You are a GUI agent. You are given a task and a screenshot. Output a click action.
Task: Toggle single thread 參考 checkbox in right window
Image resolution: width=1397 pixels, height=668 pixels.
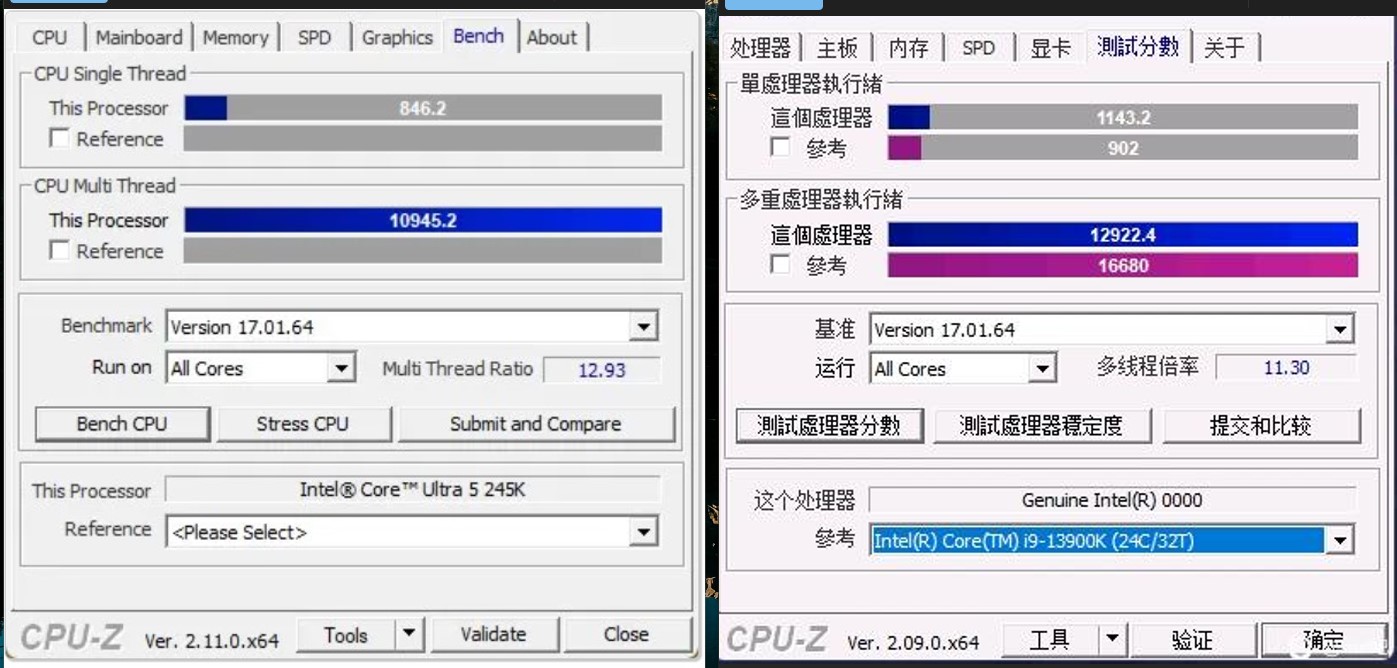tap(780, 148)
